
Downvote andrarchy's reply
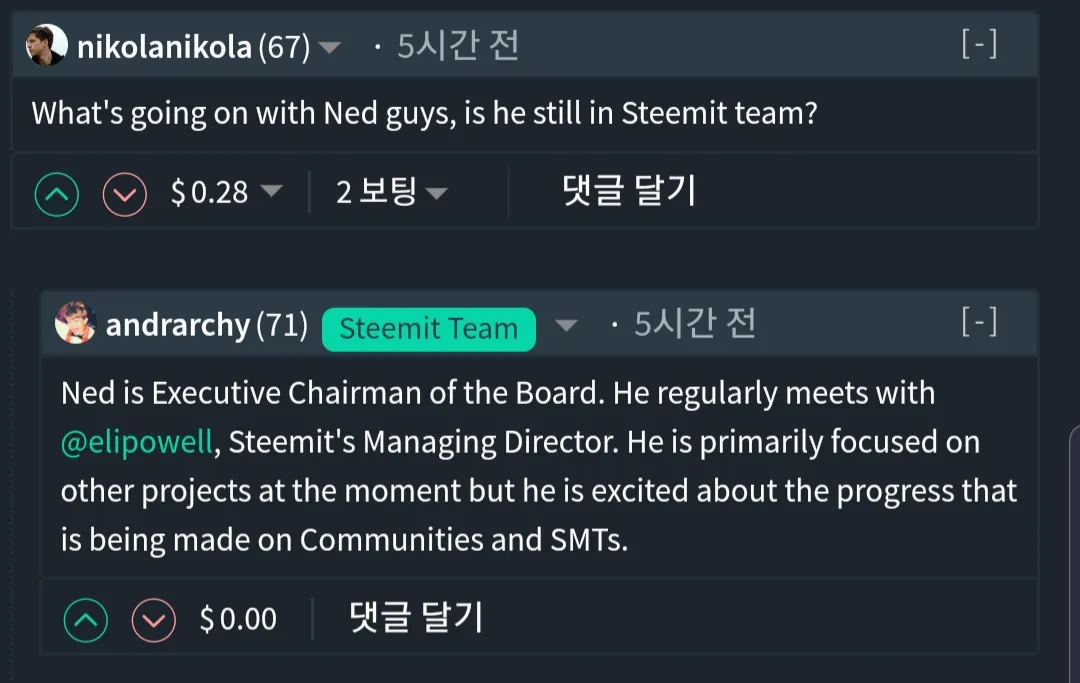pos(154,621)
